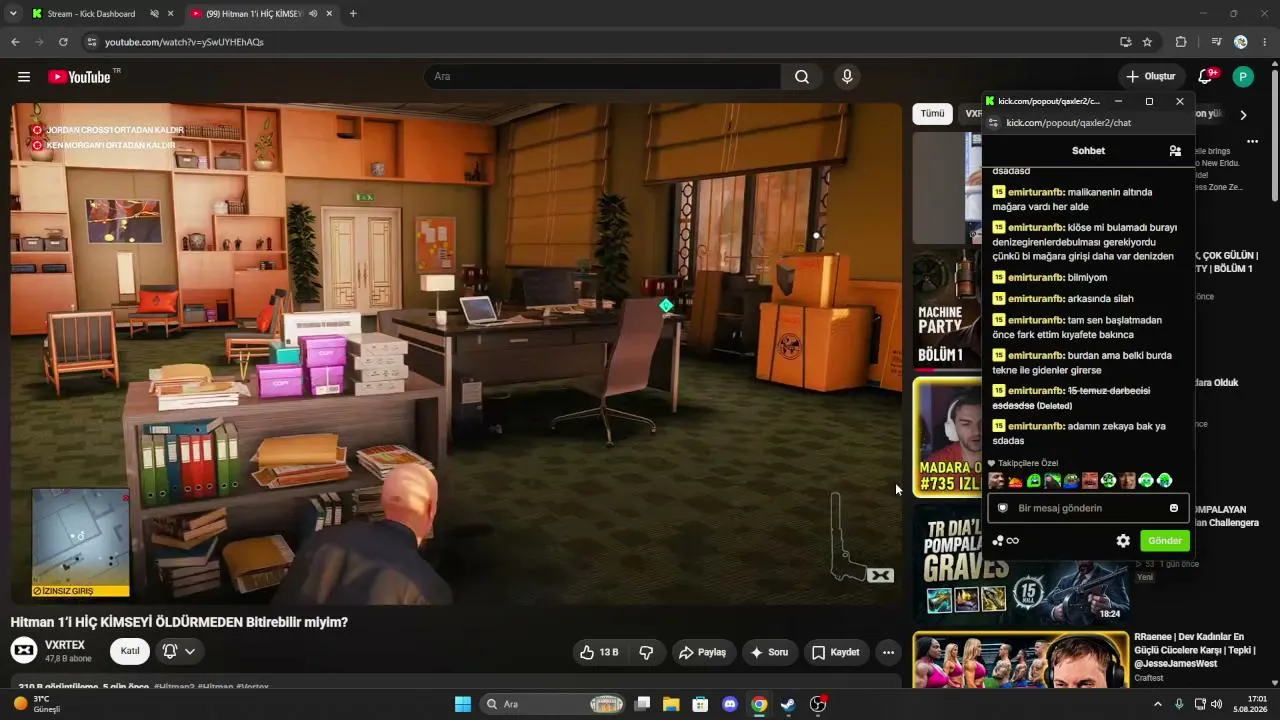1280x720 pixels.
Task: Open a new browser tab
Action: (353, 14)
